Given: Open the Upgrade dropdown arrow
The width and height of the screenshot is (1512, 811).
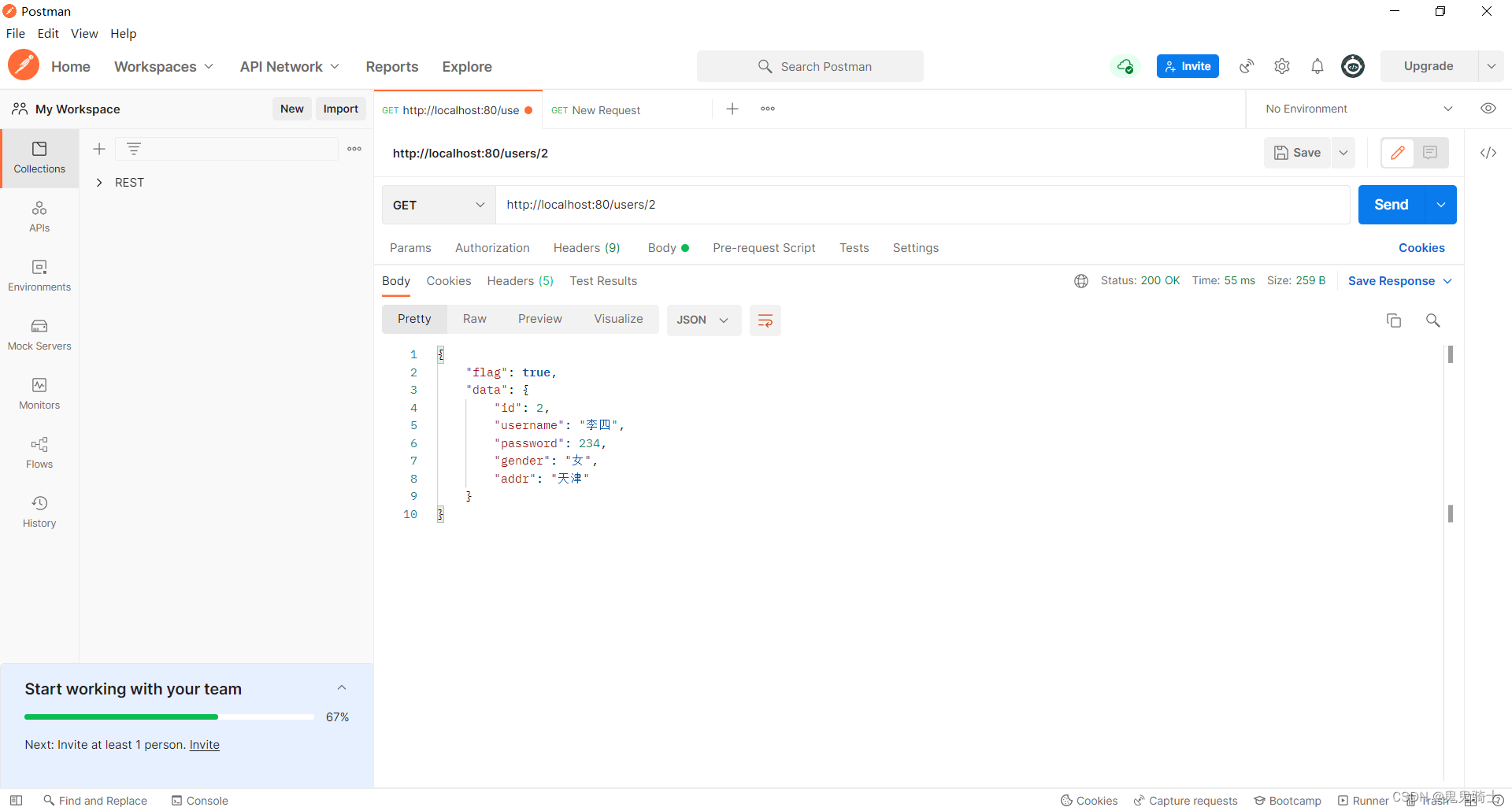Looking at the screenshot, I should pos(1492,66).
